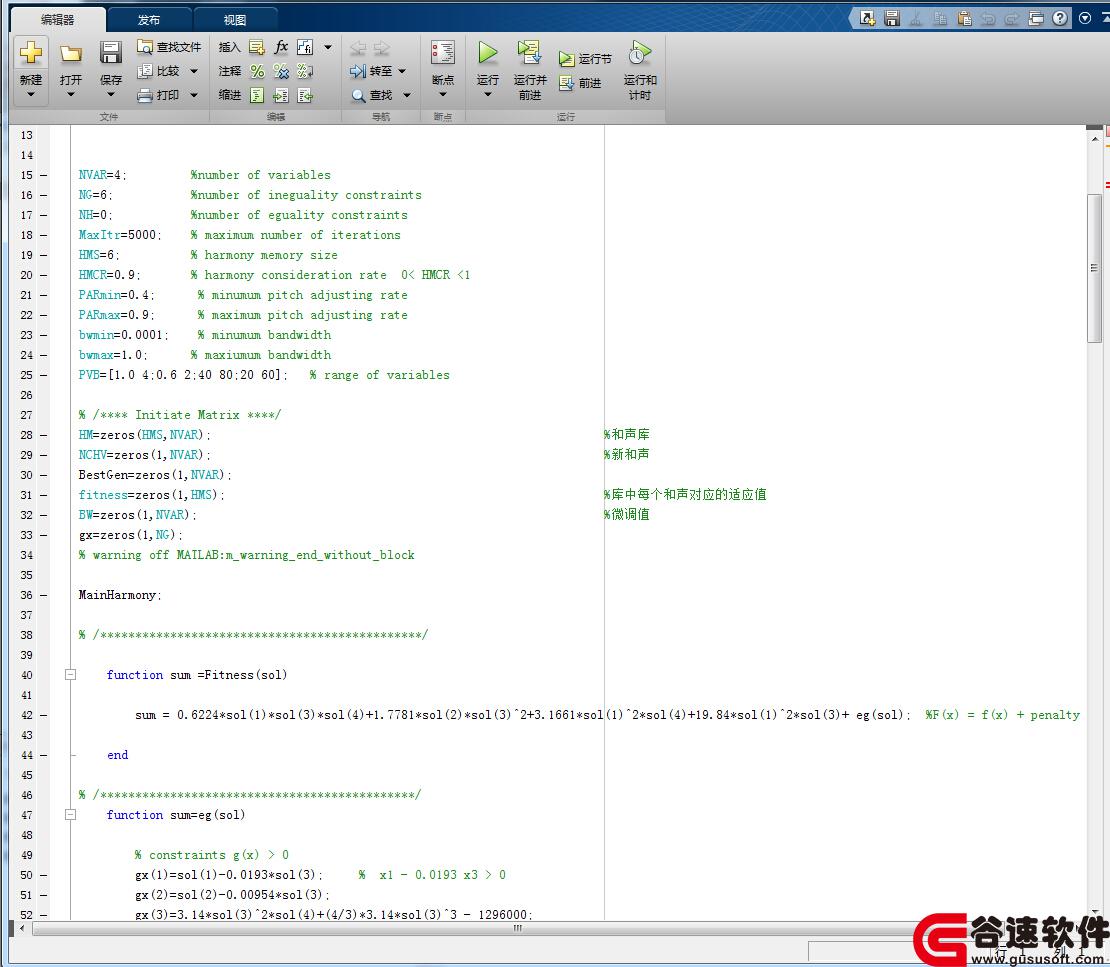The image size is (1110, 967).
Task: Click the comment "% harmony memory size"
Action: pos(264,255)
